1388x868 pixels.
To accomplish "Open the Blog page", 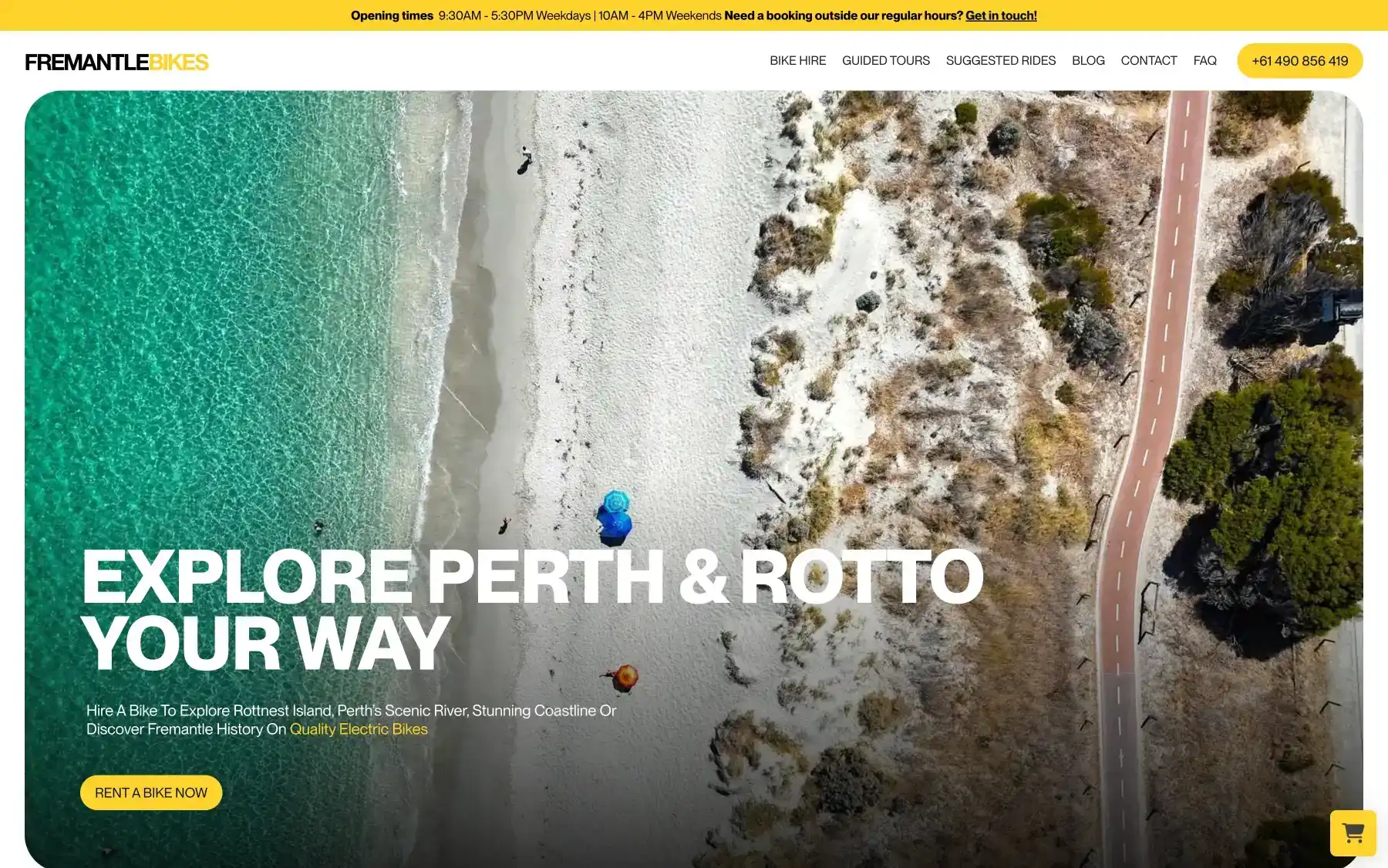I will (x=1088, y=60).
